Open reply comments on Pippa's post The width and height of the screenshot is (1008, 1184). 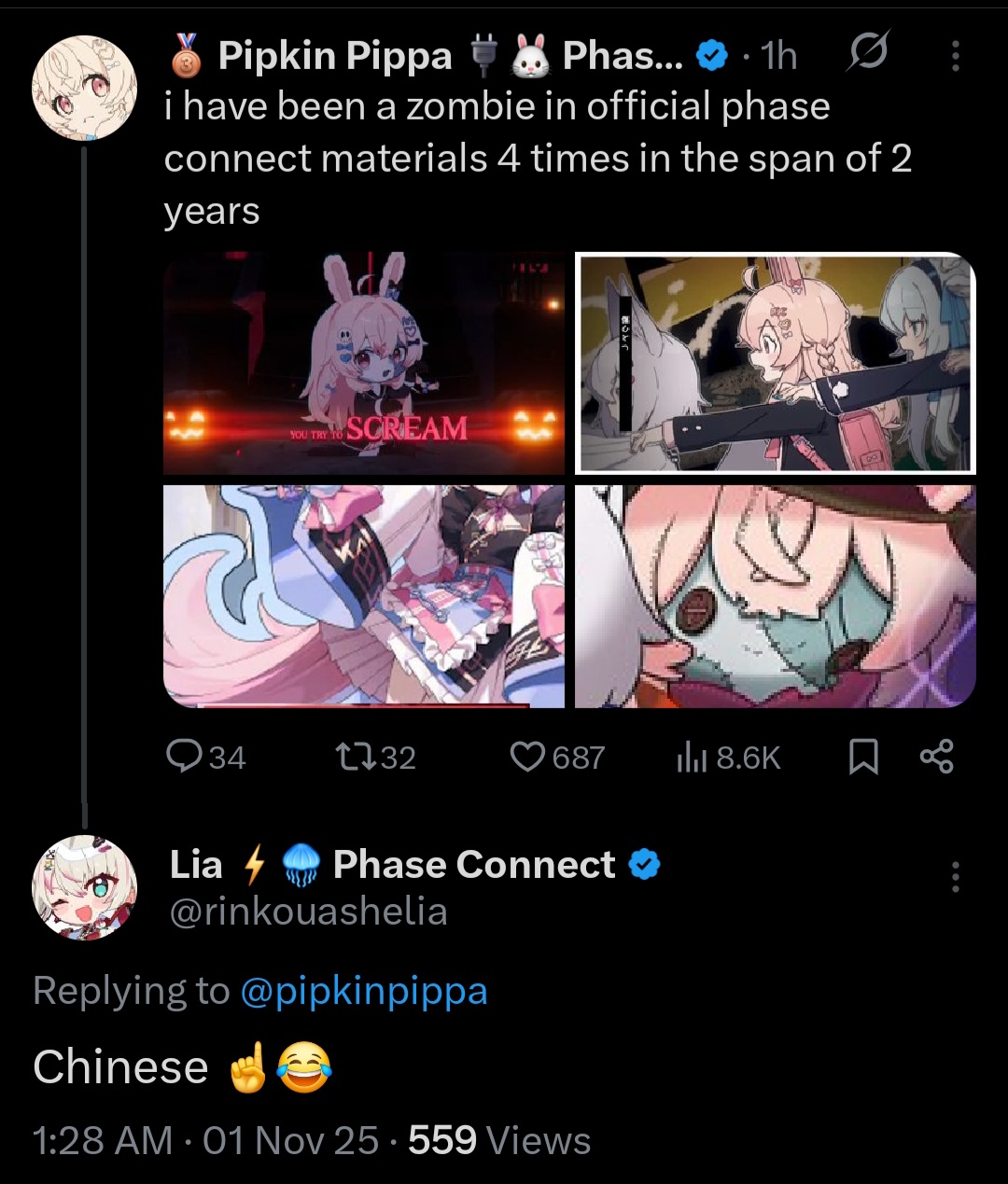pyautogui.click(x=205, y=757)
